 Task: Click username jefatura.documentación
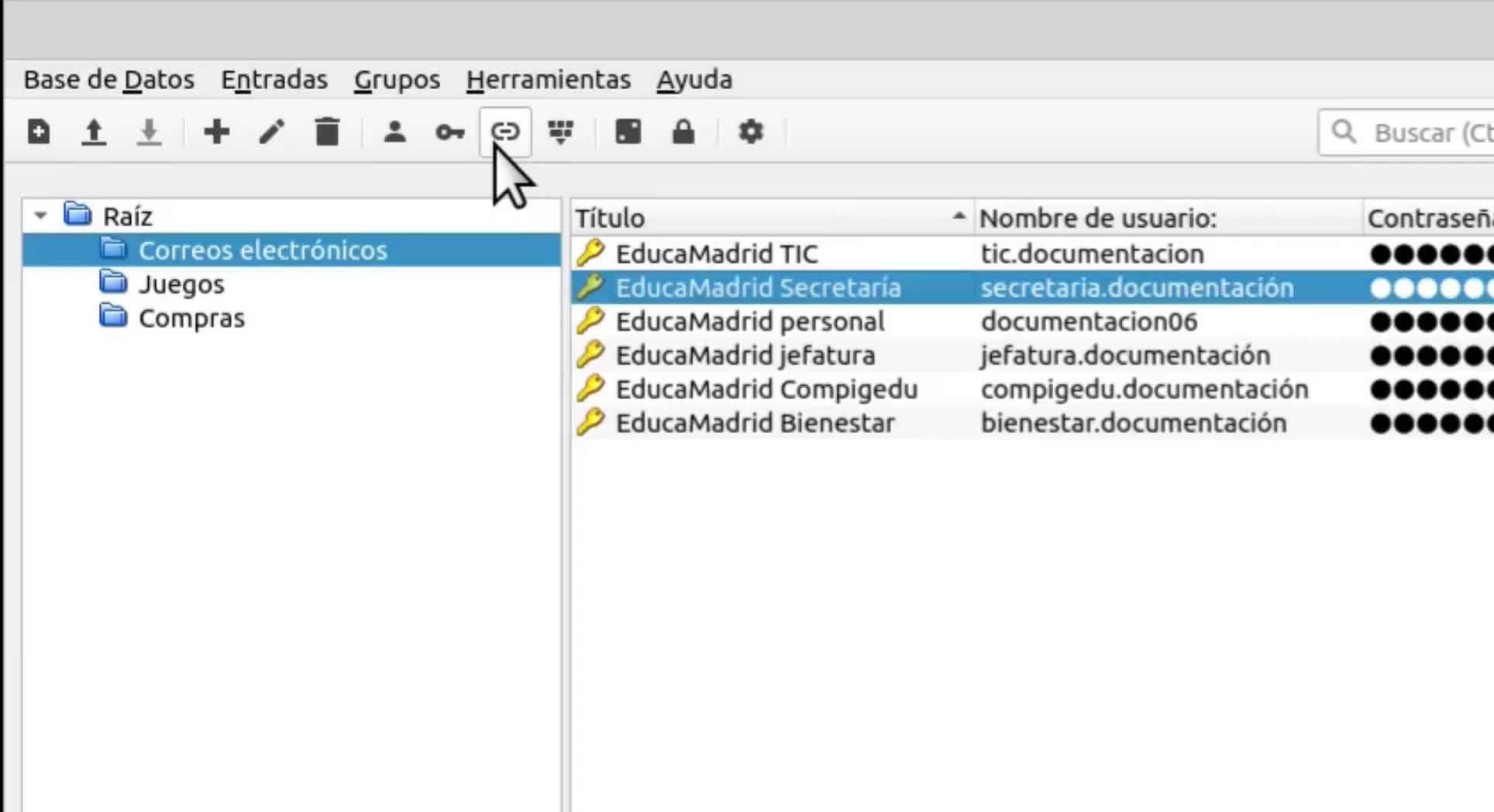(x=1125, y=356)
